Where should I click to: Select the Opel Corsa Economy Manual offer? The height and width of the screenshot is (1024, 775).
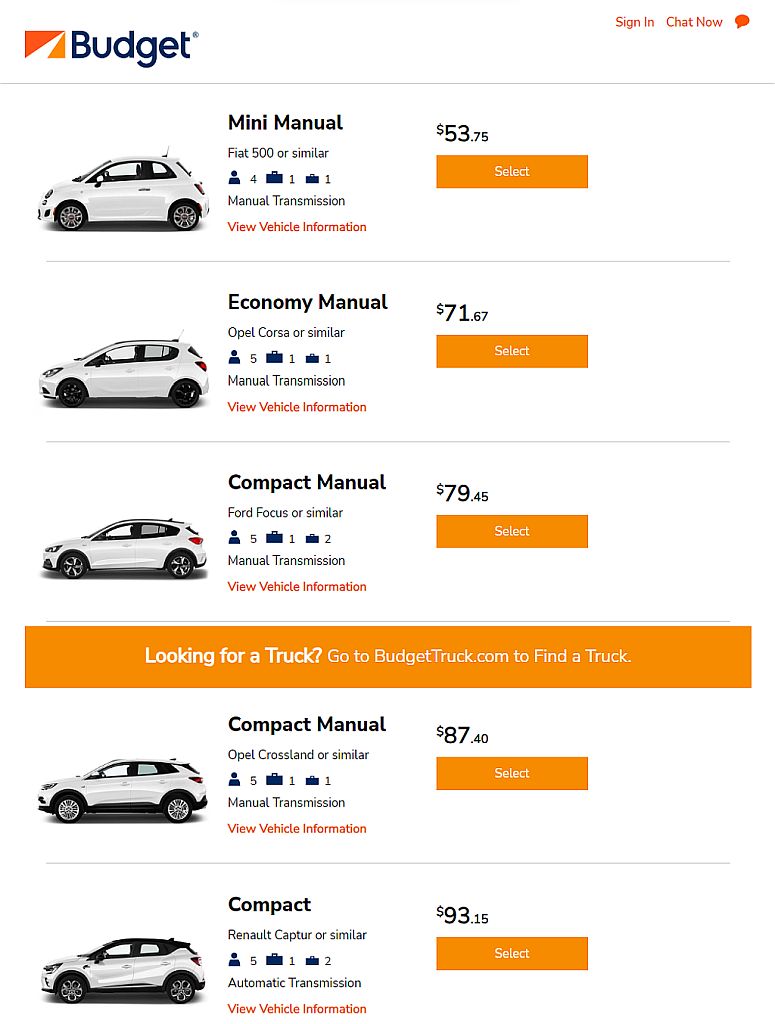coord(511,351)
